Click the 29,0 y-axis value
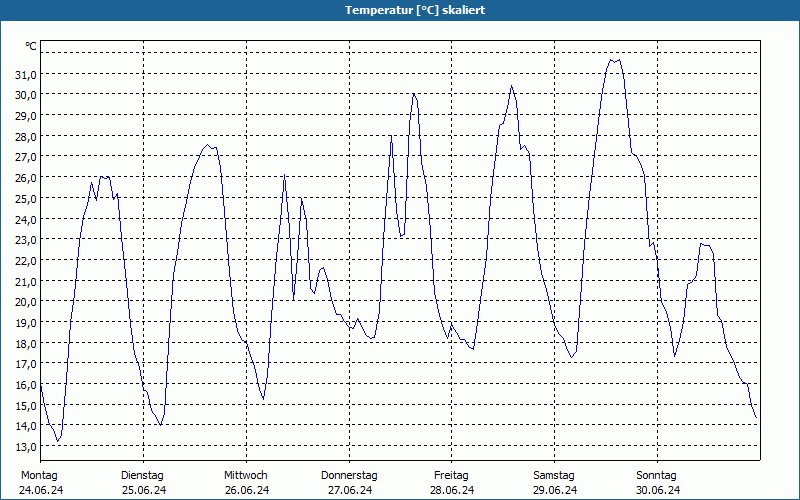This screenshot has width=800, height=500. point(26,116)
